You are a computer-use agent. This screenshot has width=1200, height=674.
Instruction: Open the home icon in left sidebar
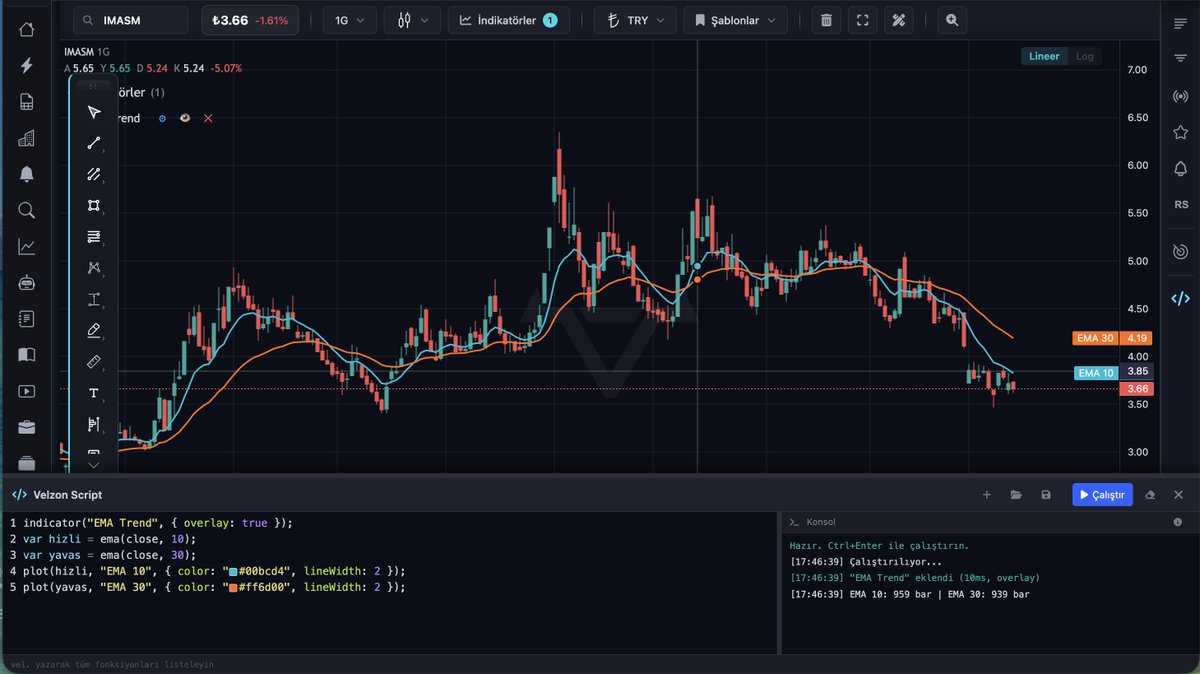pyautogui.click(x=26, y=30)
